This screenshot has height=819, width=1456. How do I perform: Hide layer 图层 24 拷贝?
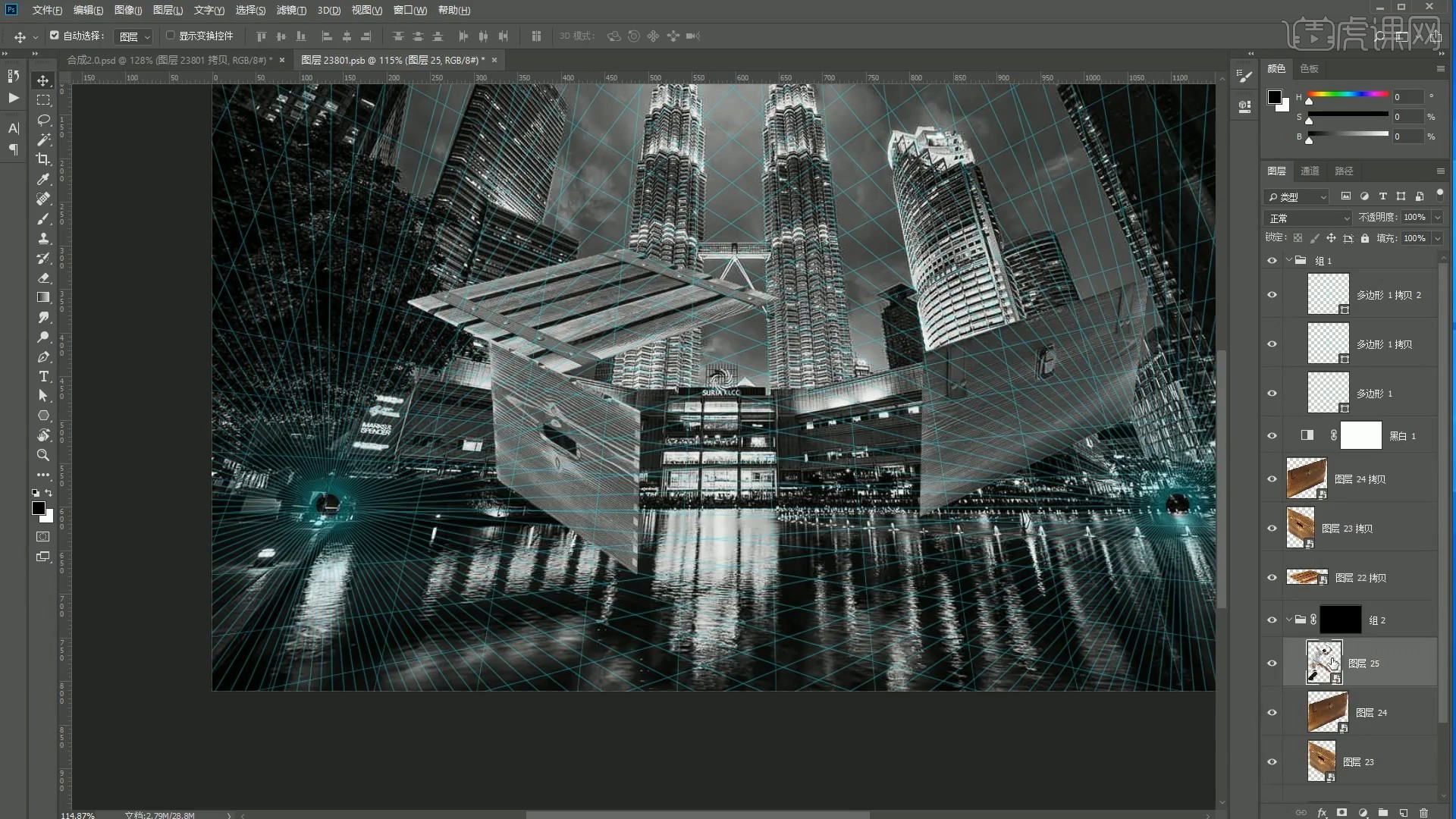point(1272,479)
